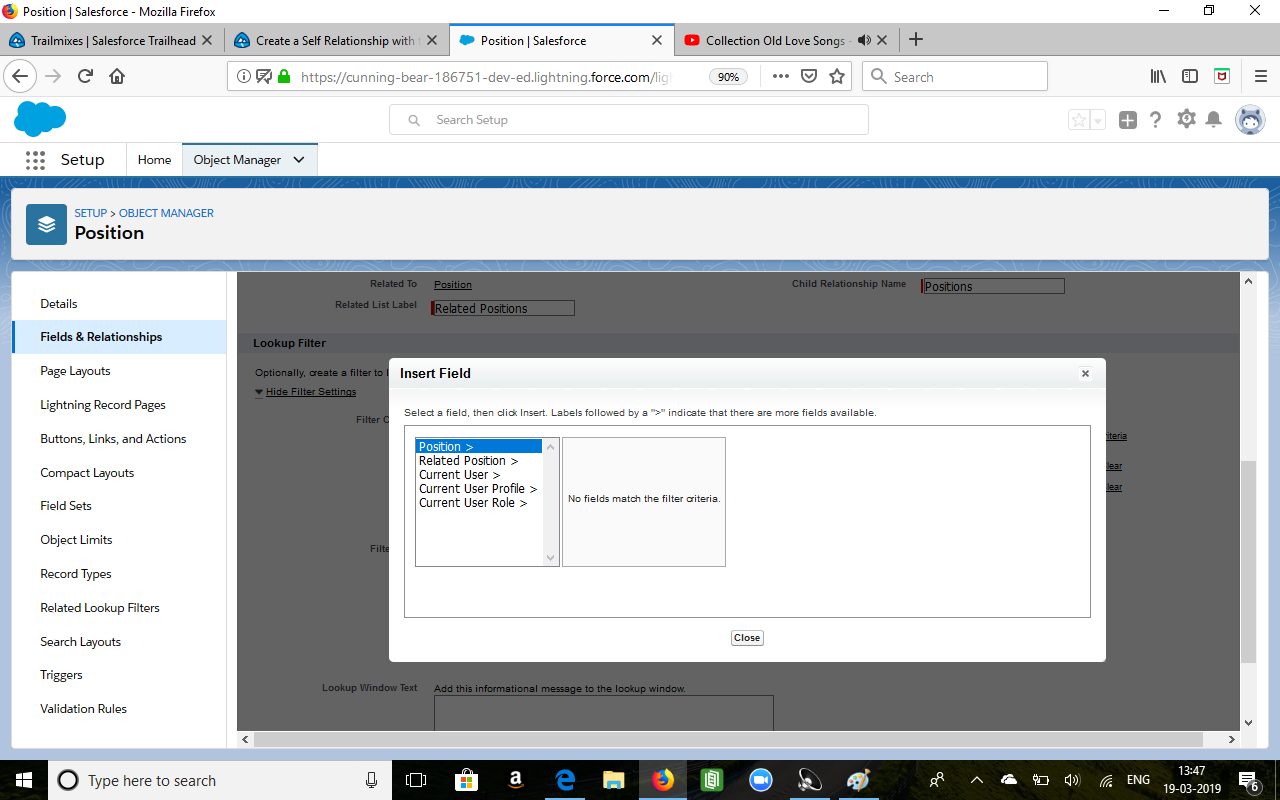Open the Microsoft Store taskbar icon
Screen dimensions: 1280x800
[467, 780]
